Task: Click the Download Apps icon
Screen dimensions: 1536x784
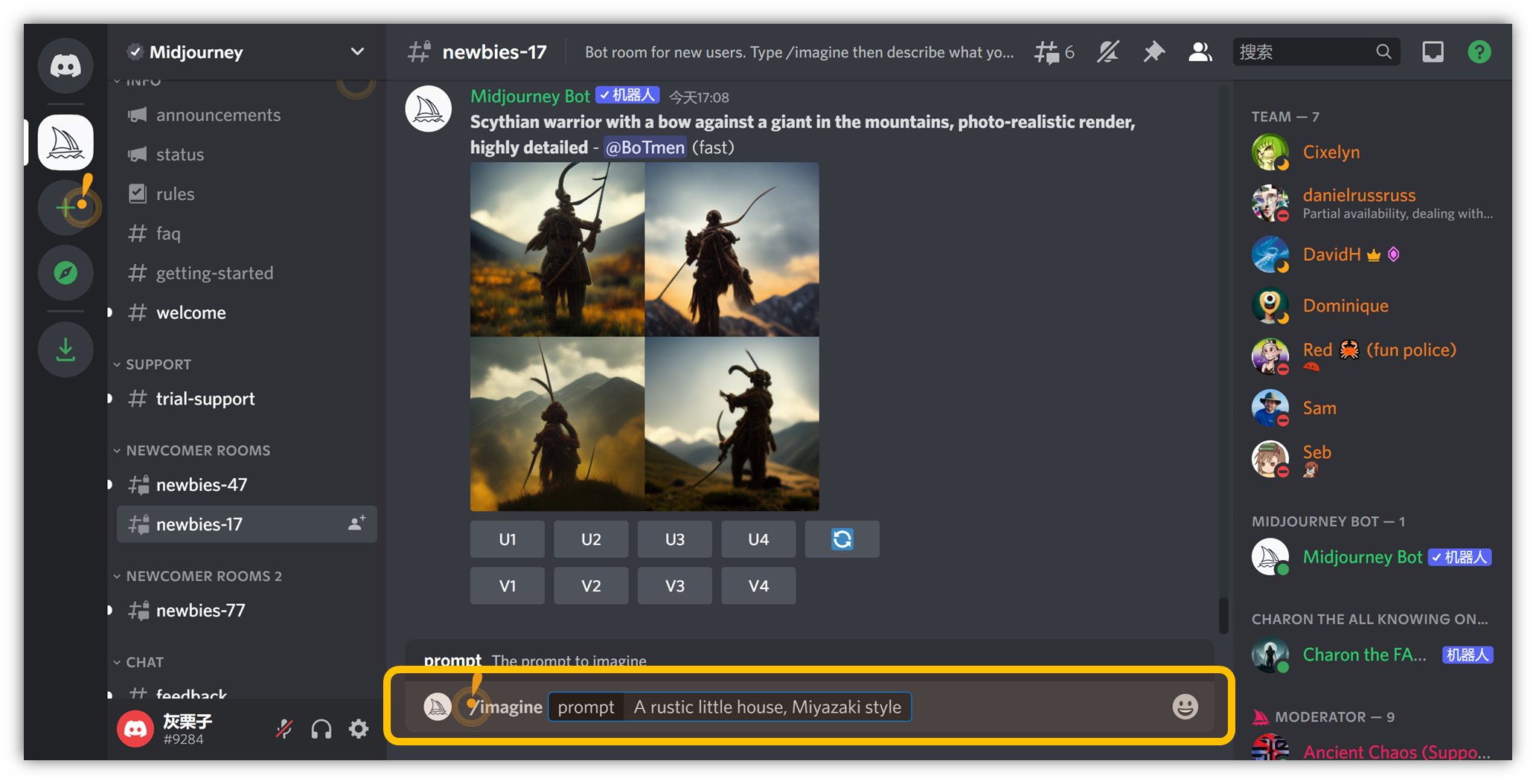Action: point(65,350)
